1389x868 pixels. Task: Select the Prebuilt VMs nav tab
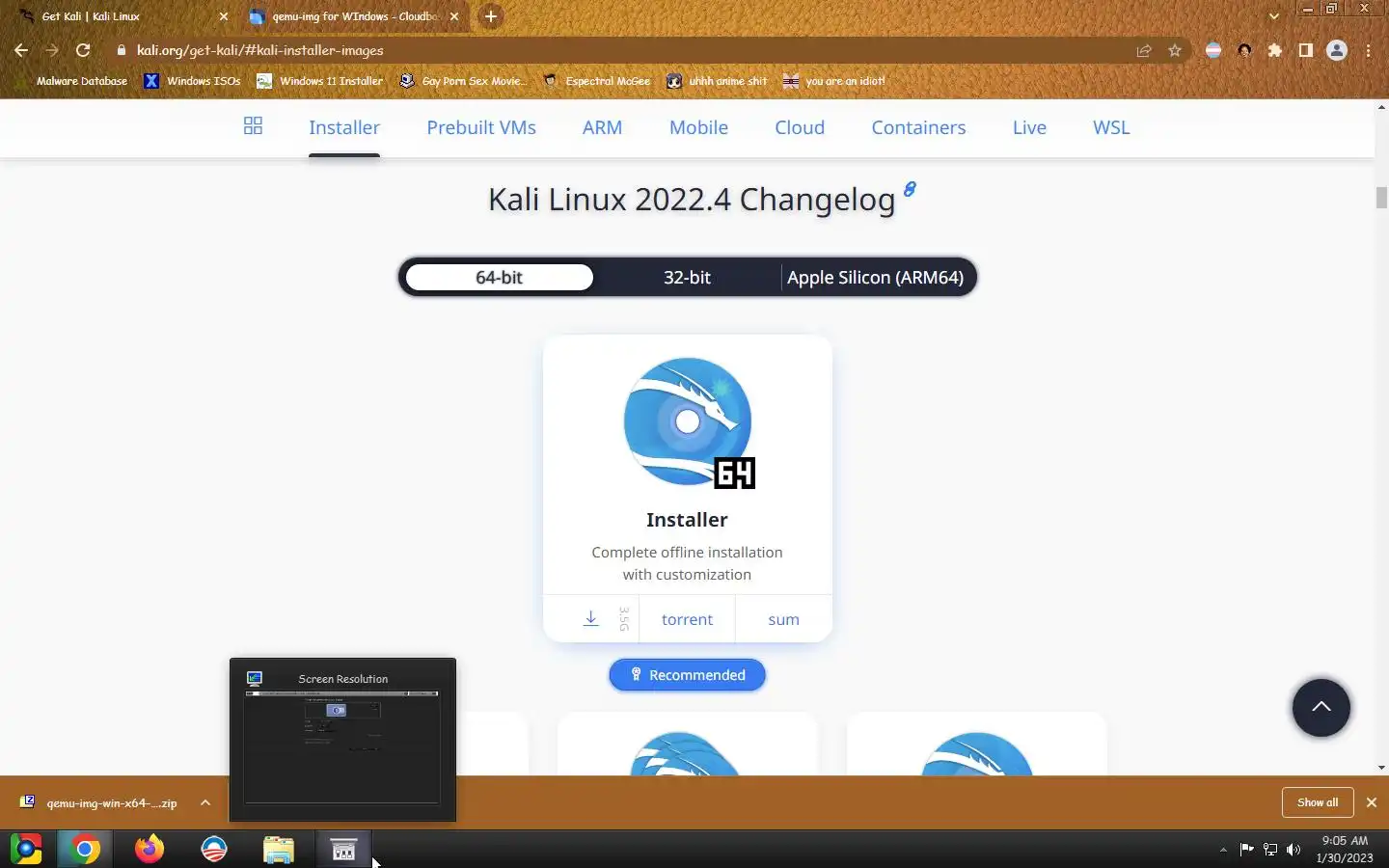[481, 127]
